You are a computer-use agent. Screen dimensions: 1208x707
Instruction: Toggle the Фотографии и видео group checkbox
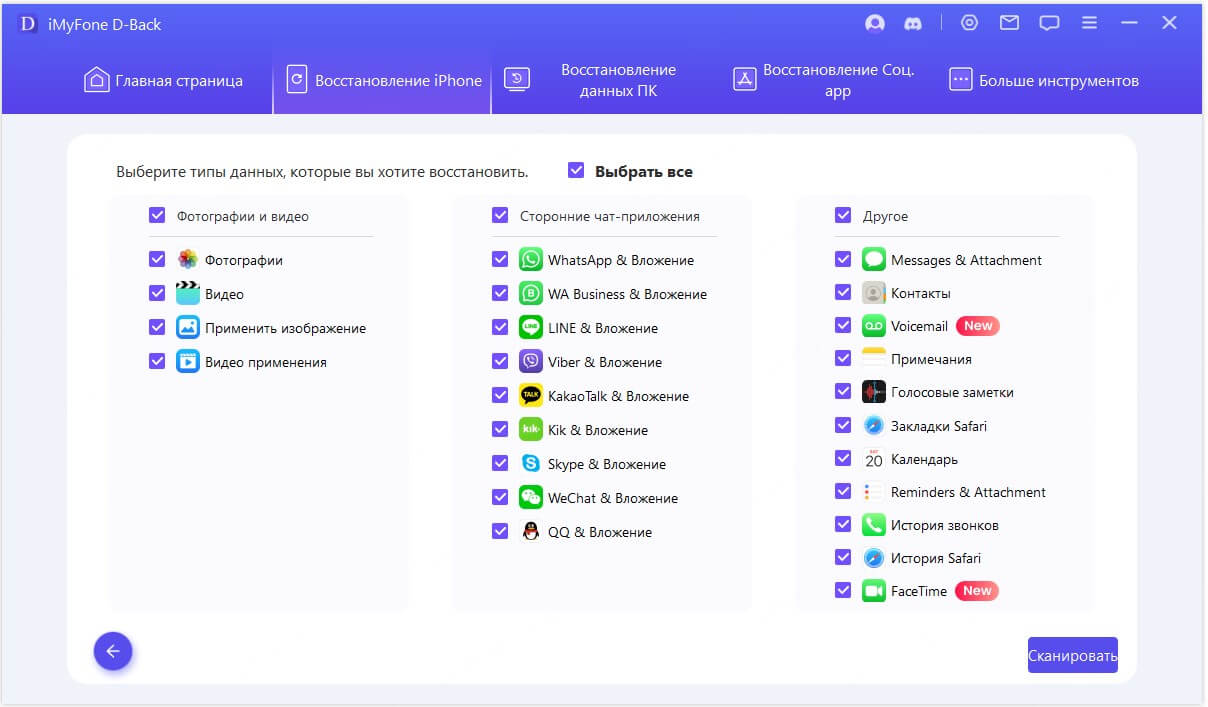(157, 215)
